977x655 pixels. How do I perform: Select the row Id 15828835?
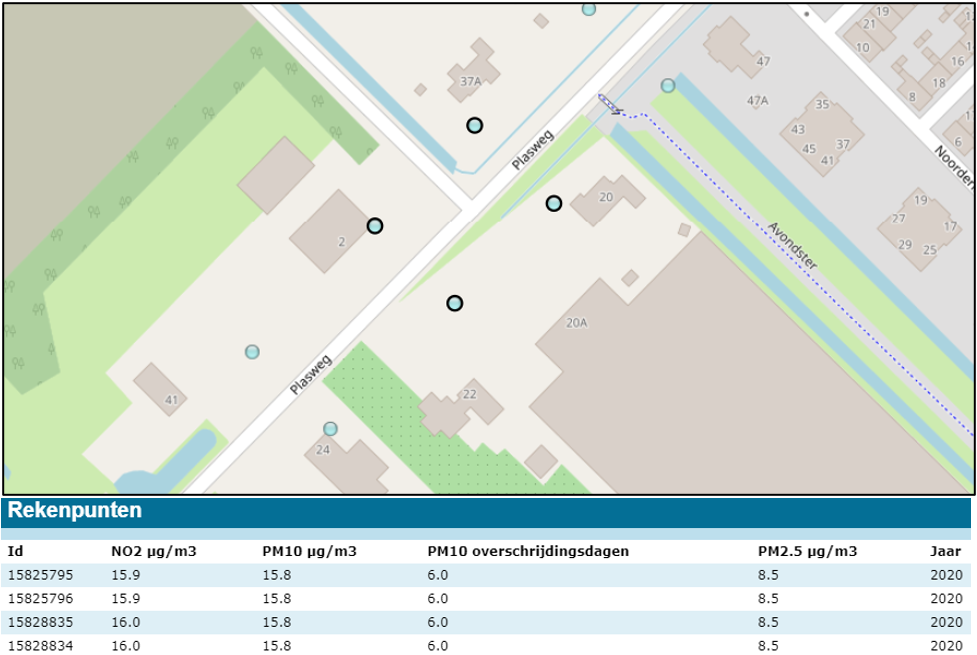tap(486, 623)
